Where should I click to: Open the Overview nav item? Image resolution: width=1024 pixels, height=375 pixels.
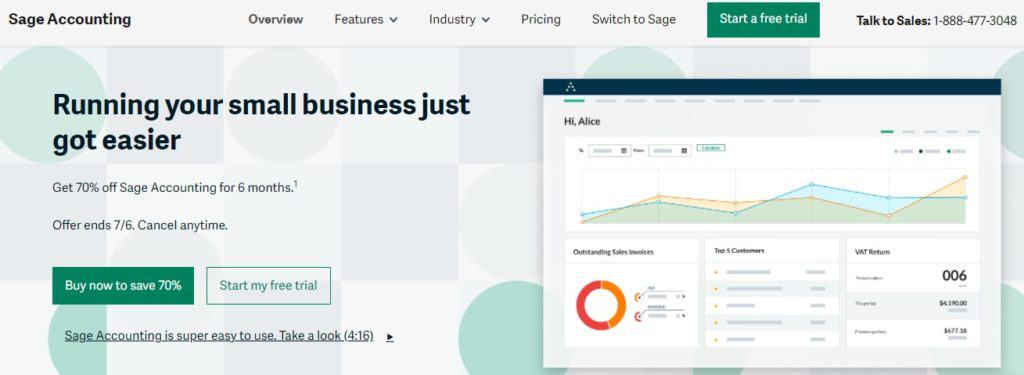coord(276,20)
